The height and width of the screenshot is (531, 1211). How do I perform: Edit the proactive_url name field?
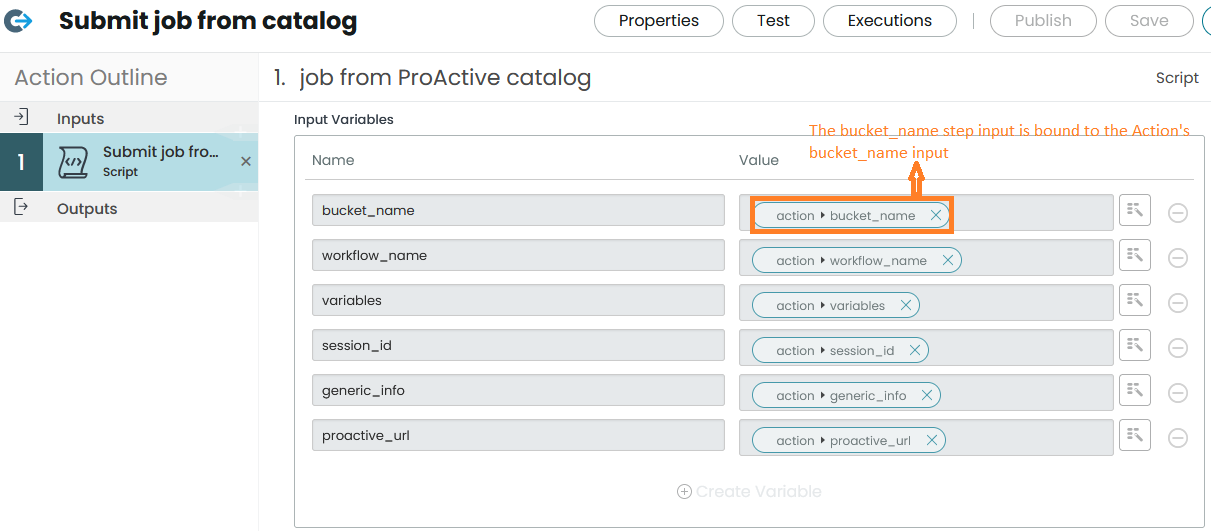(518, 435)
